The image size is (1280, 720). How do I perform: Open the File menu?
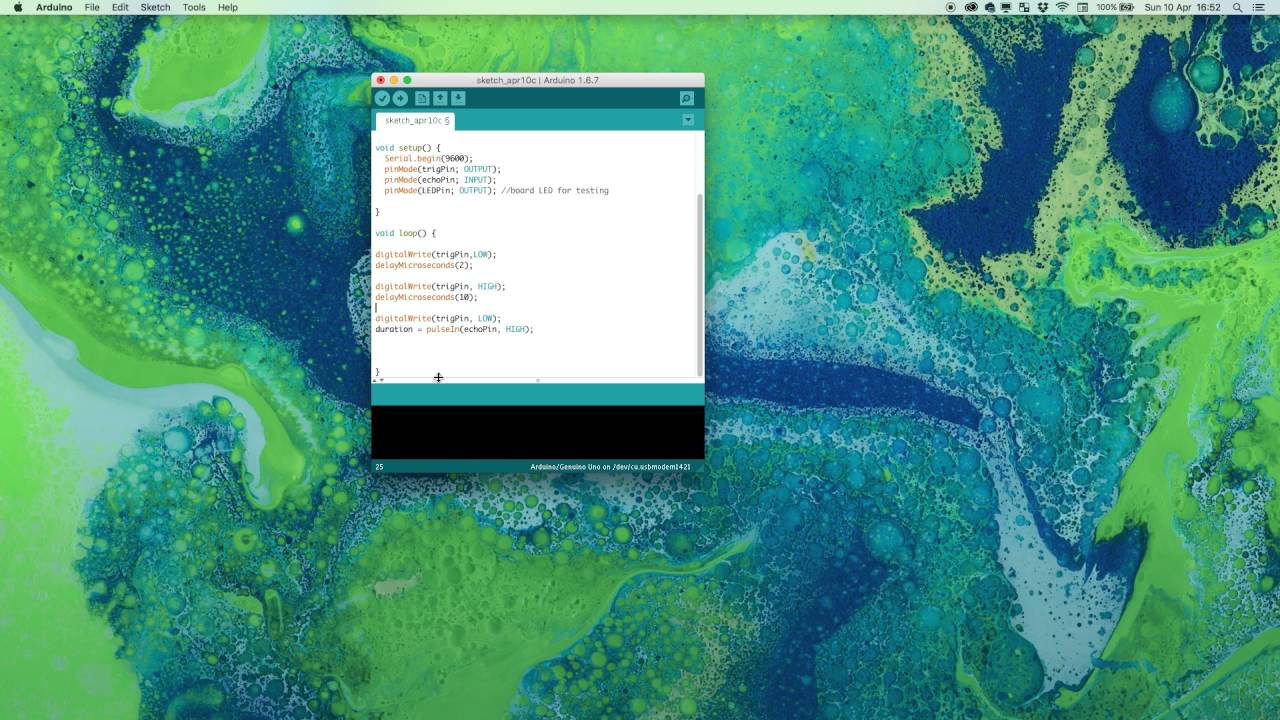(92, 7)
